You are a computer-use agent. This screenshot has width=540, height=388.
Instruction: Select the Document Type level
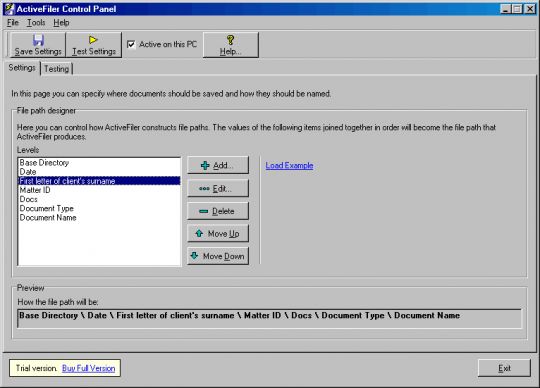click(99, 208)
